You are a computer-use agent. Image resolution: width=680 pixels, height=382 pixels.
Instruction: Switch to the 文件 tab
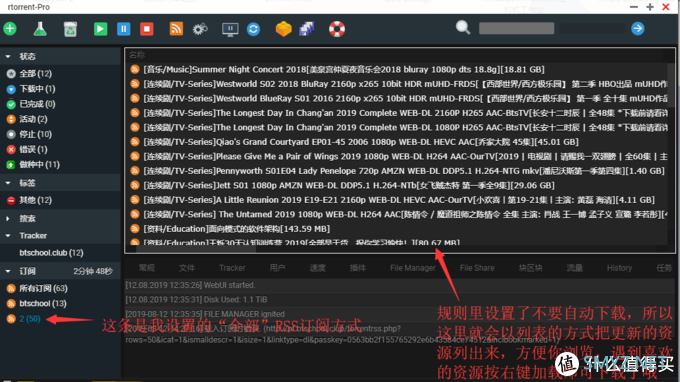[186, 268]
